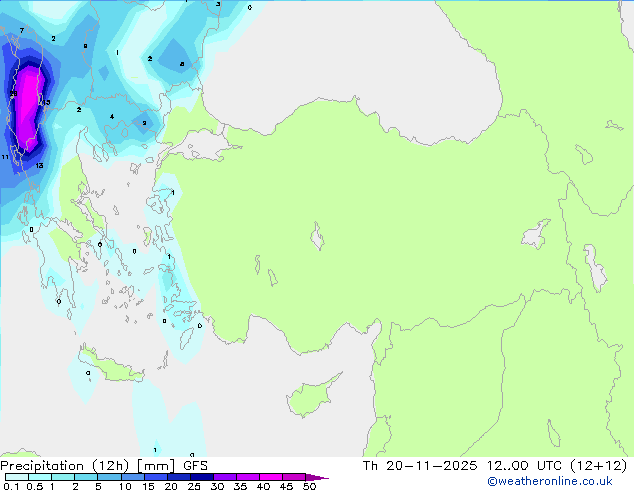Select the 0.1–0.5 mm legend color swatch

point(17,477)
